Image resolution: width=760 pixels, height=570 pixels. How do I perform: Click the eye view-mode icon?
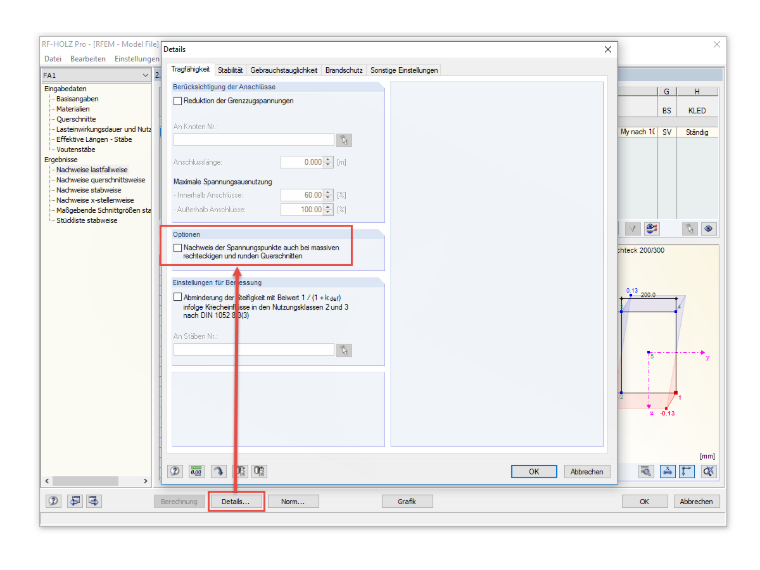coord(709,229)
